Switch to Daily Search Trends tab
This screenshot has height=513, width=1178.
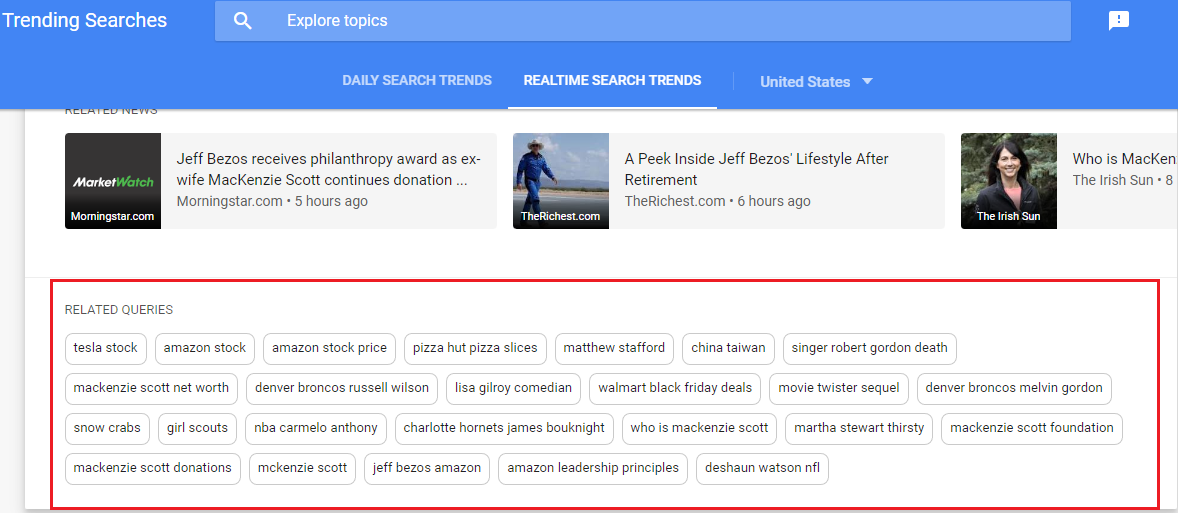click(417, 81)
